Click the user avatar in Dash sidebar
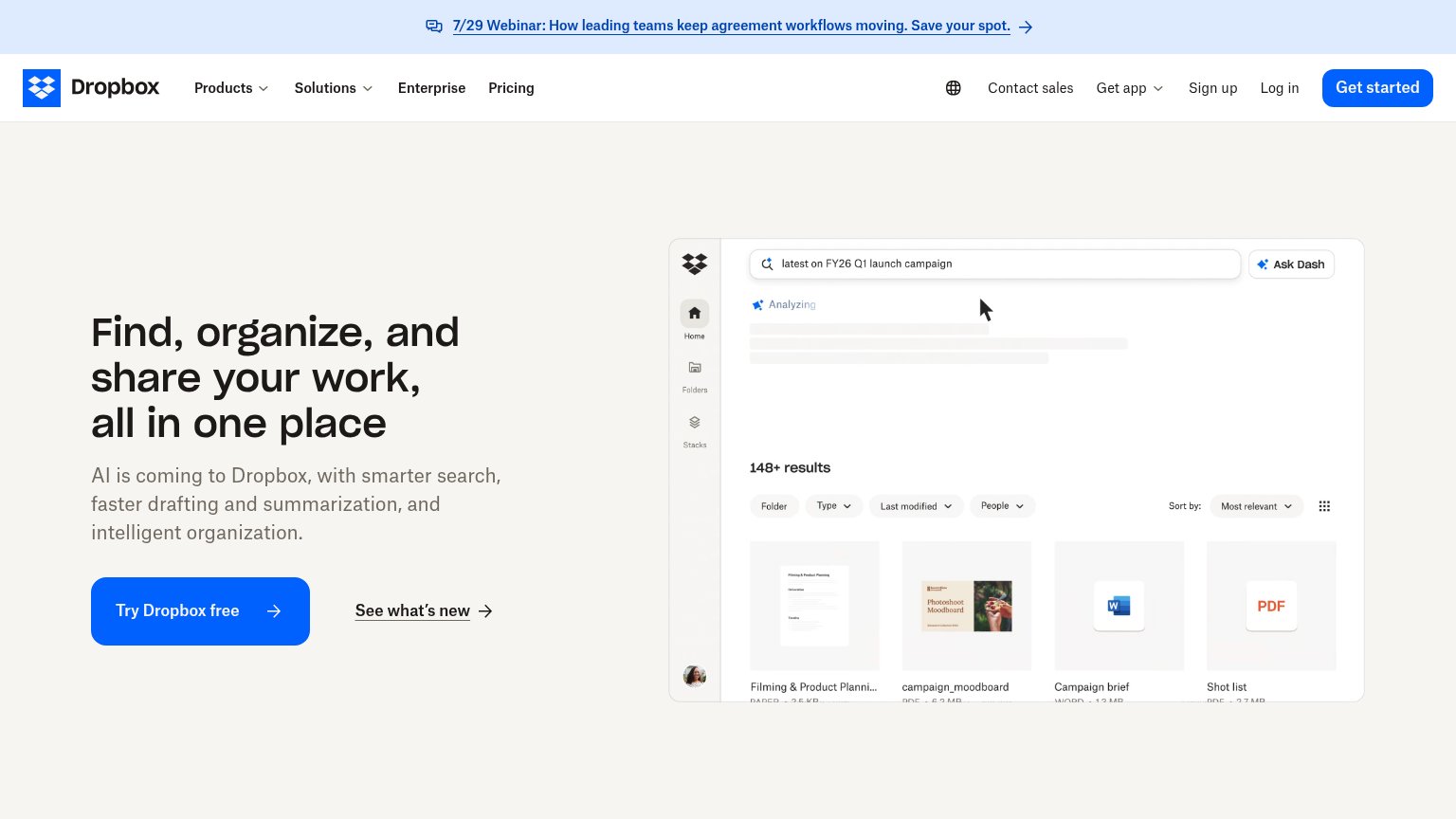 (695, 676)
